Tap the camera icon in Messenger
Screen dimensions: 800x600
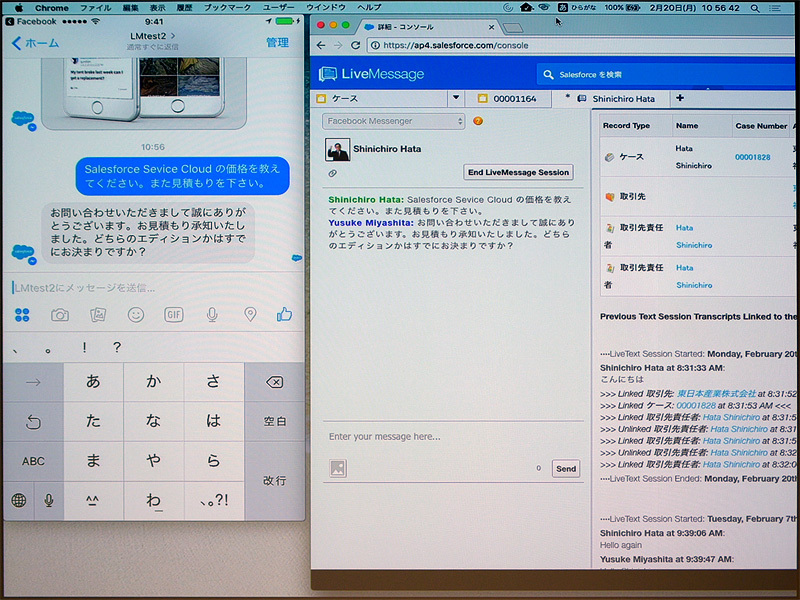[x=60, y=315]
